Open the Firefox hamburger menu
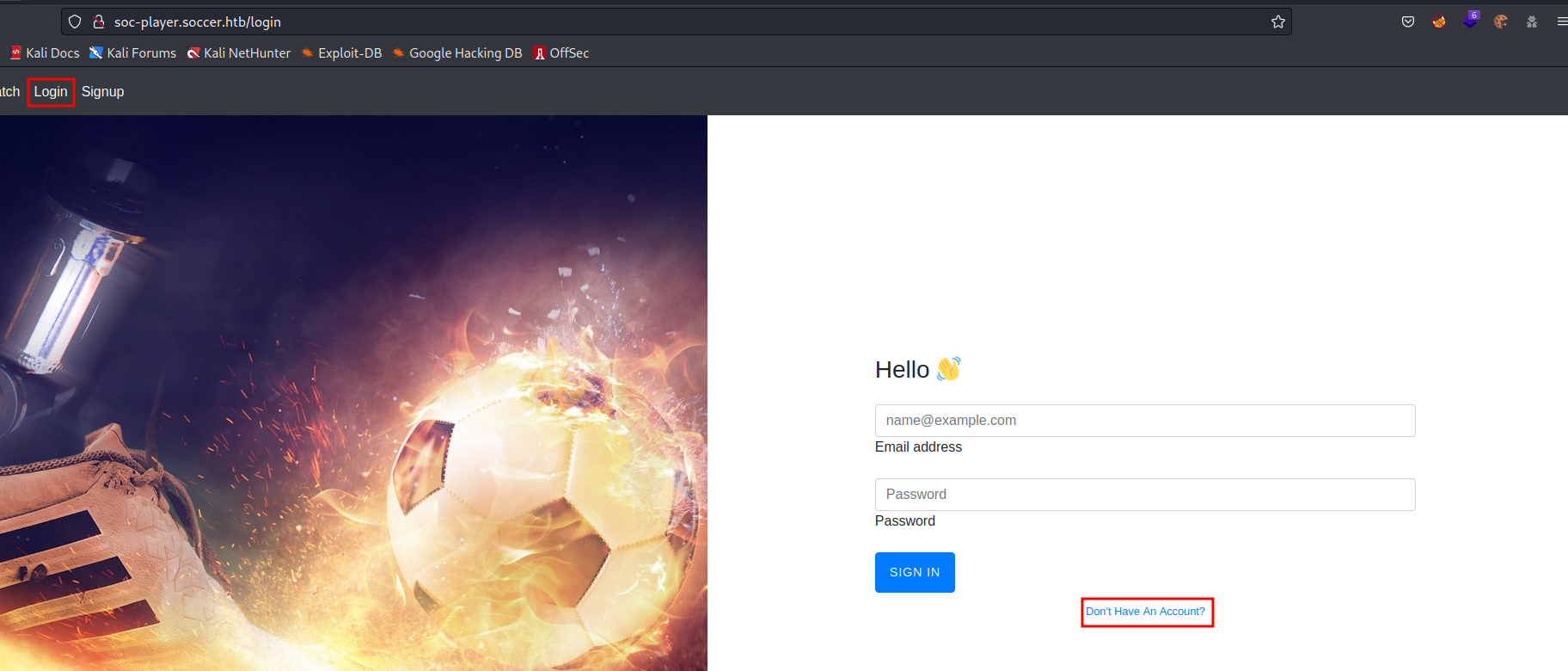The width and height of the screenshot is (1568, 671). pyautogui.click(x=1562, y=22)
